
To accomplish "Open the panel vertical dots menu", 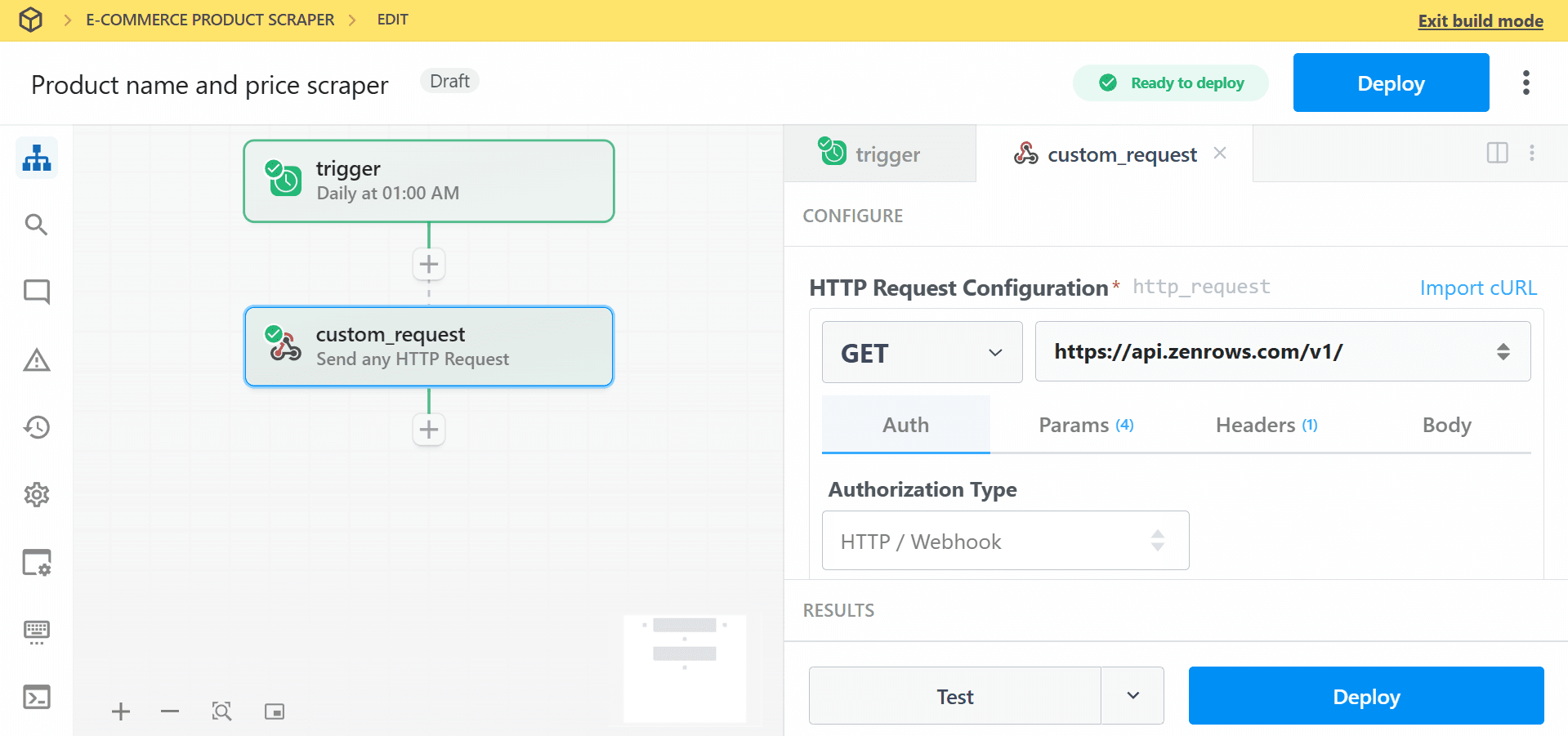I will point(1532,153).
